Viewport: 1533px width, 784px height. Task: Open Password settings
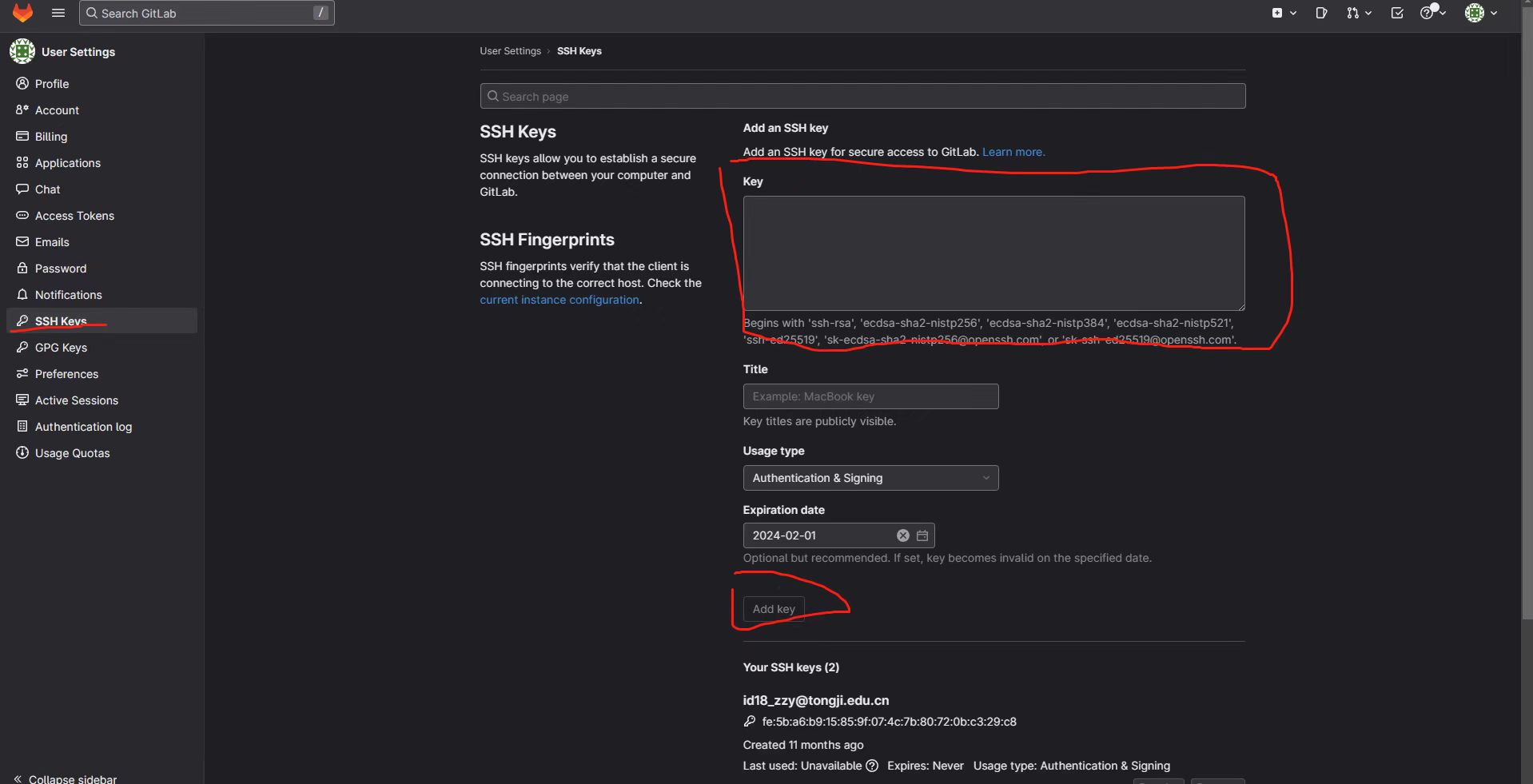click(102, 269)
